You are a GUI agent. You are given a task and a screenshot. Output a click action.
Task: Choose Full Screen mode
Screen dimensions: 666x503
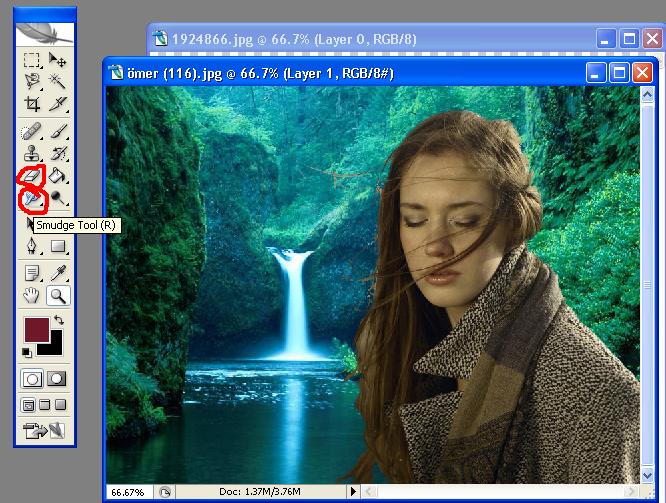[x=61, y=405]
